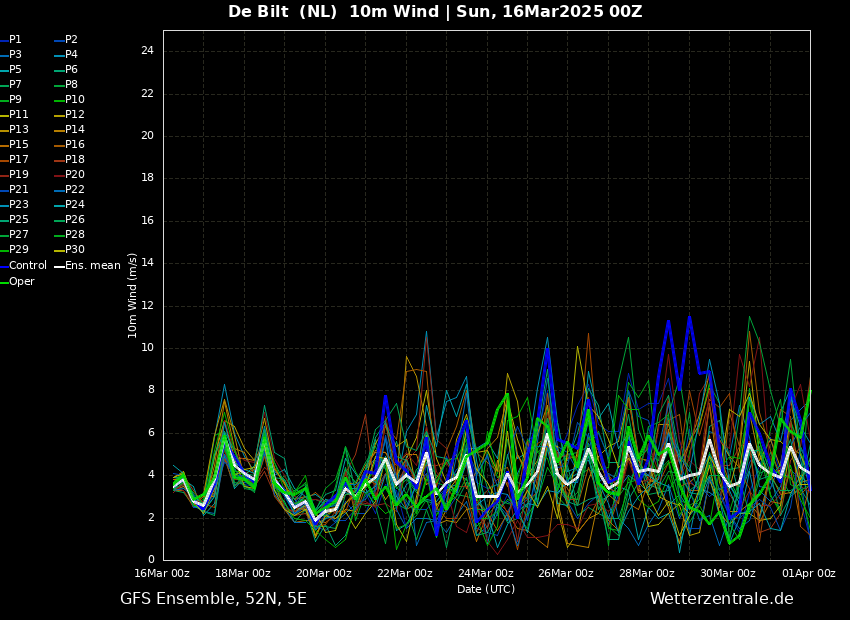
Task: Select the P2 legend label
Action: coord(71,40)
